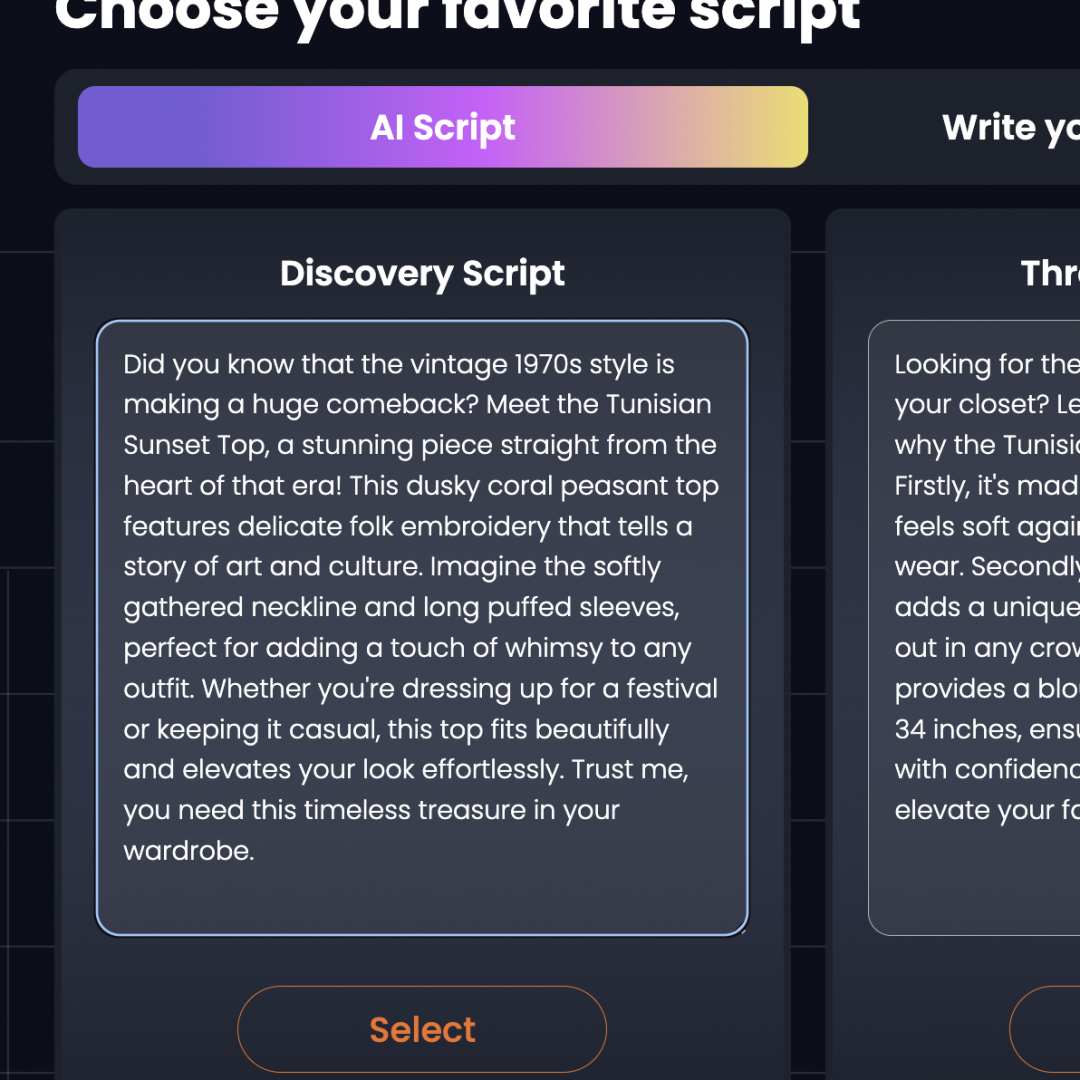The width and height of the screenshot is (1080, 1080).
Task: Place cursor after the word wardrobe
Action: (254, 851)
